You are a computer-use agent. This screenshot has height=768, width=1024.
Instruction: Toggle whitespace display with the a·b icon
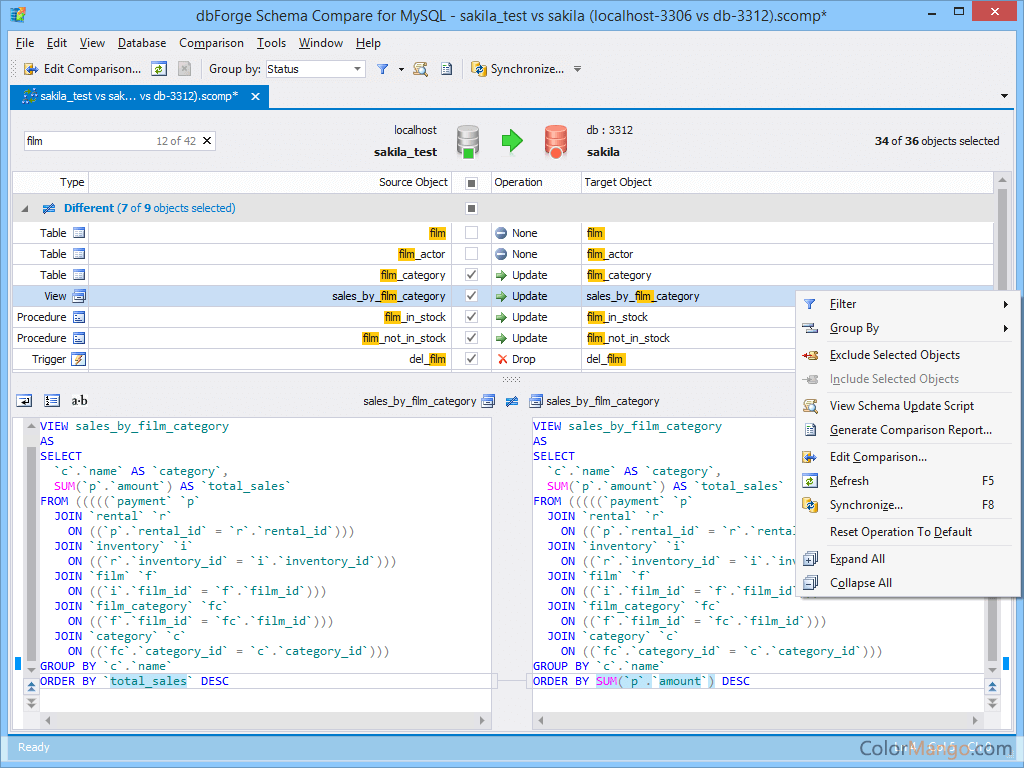(x=78, y=400)
